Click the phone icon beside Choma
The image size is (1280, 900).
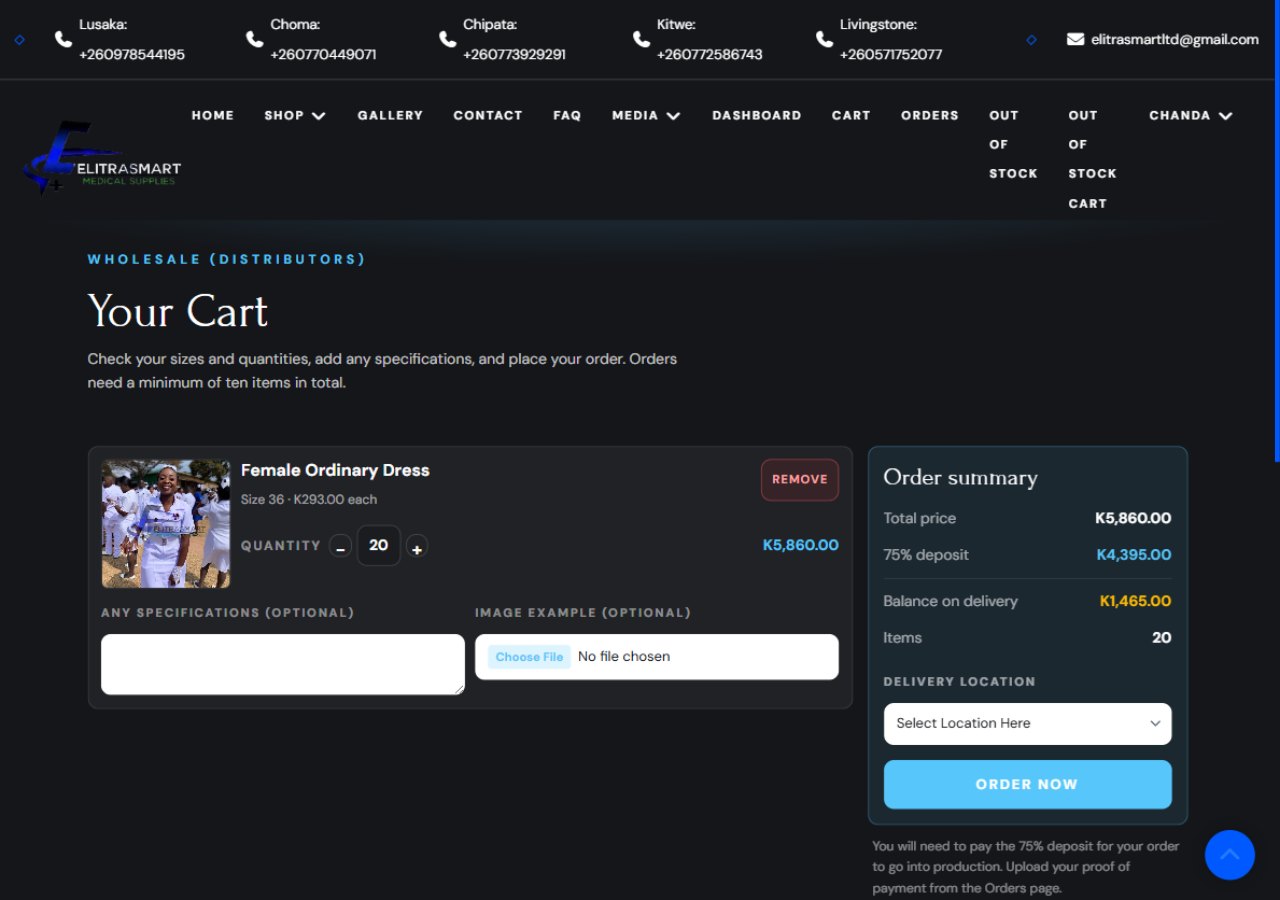(254, 39)
